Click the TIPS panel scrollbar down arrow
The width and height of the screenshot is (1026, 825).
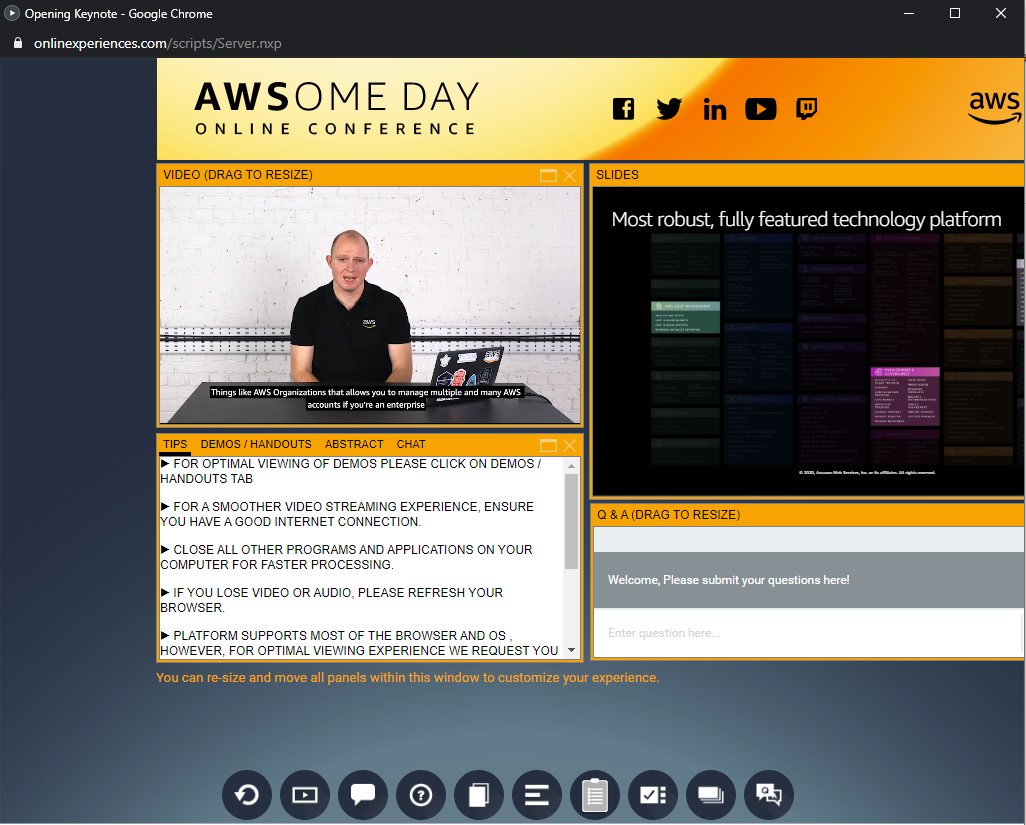click(x=573, y=650)
